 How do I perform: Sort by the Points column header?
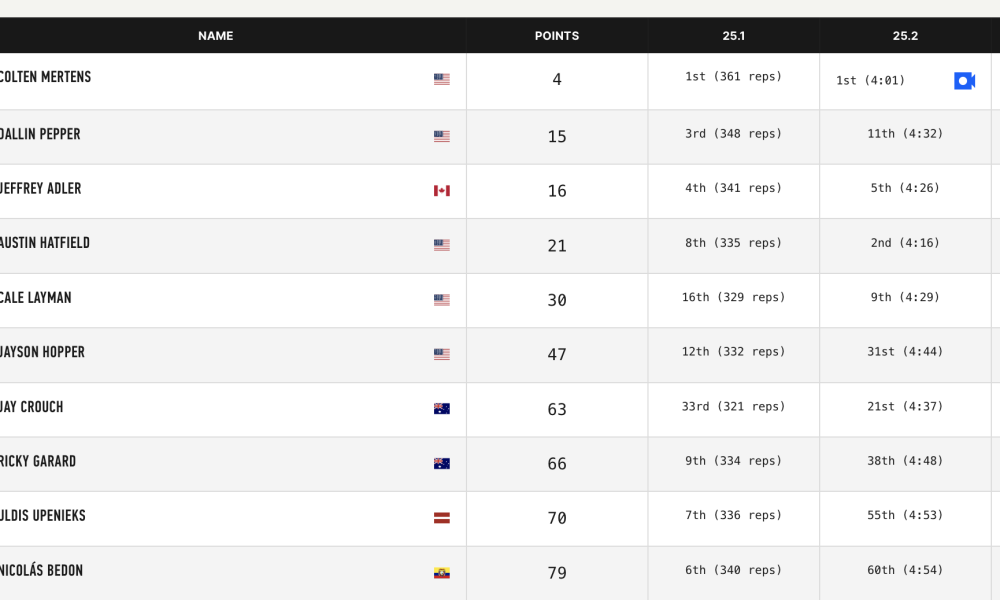557,36
